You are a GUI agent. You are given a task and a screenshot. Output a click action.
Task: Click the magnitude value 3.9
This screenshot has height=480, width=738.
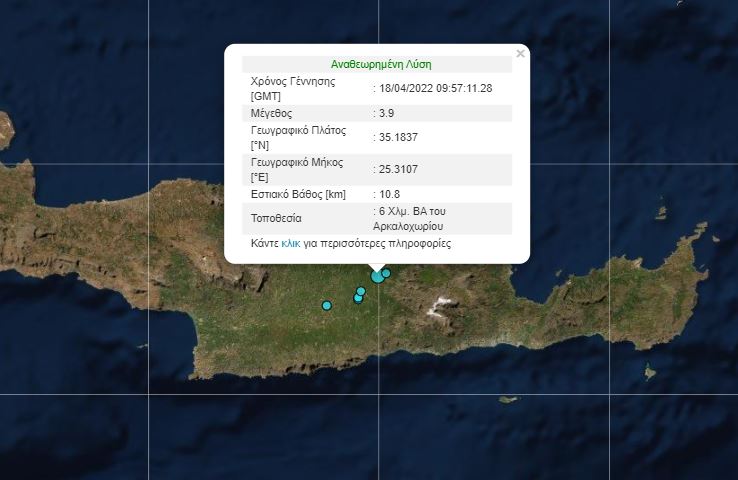386,113
